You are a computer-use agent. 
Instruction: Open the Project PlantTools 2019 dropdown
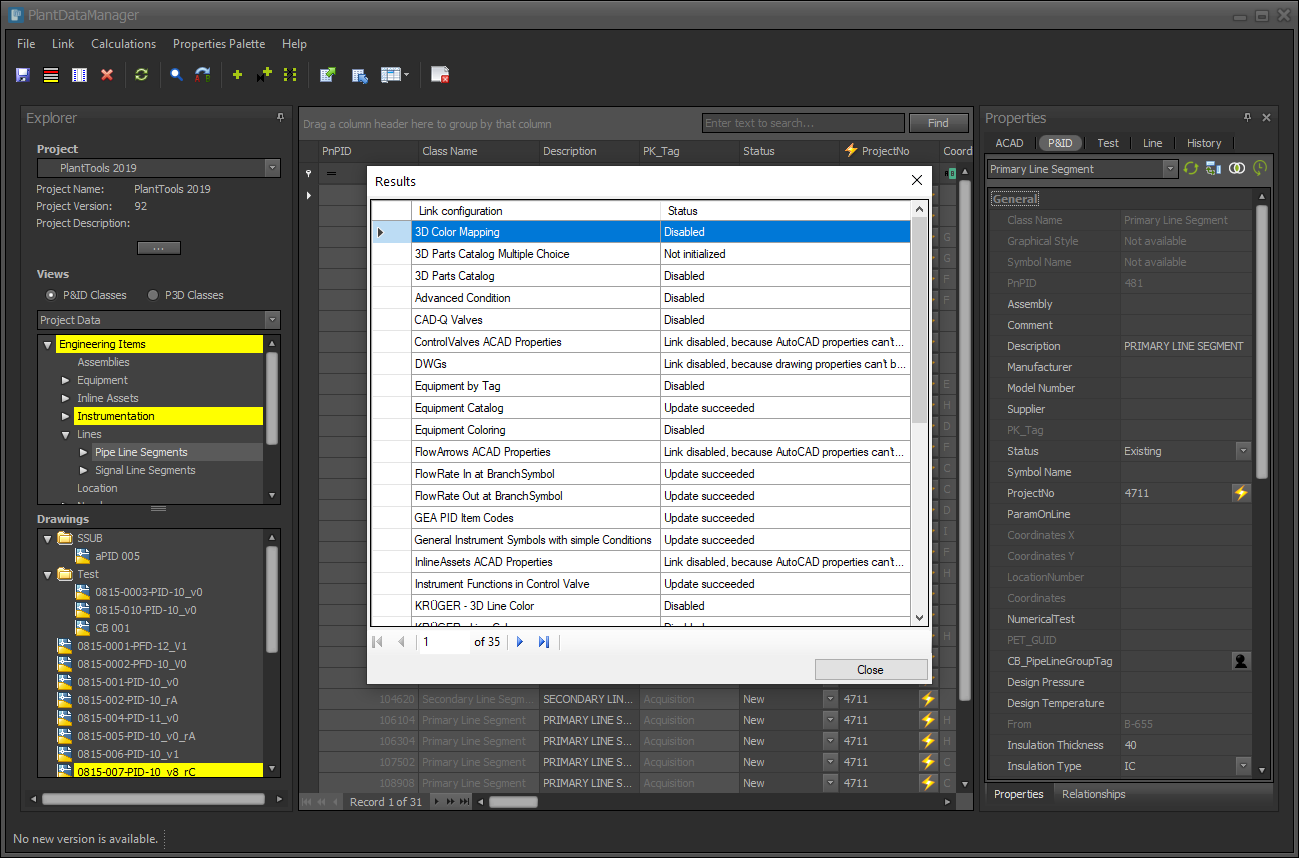[x=272, y=168]
